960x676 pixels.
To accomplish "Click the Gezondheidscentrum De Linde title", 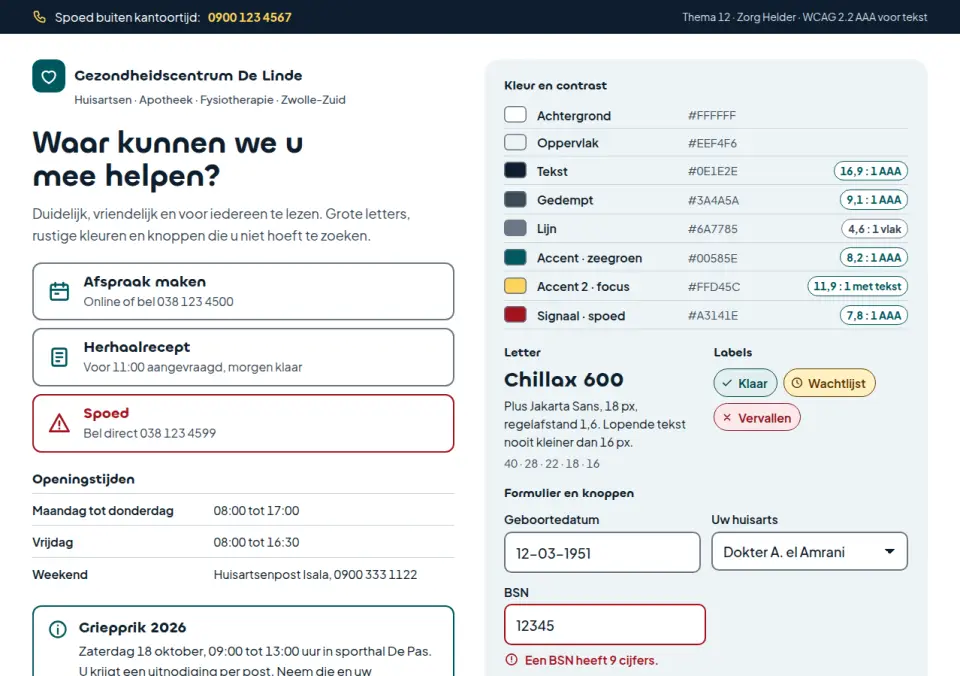I will [189, 76].
